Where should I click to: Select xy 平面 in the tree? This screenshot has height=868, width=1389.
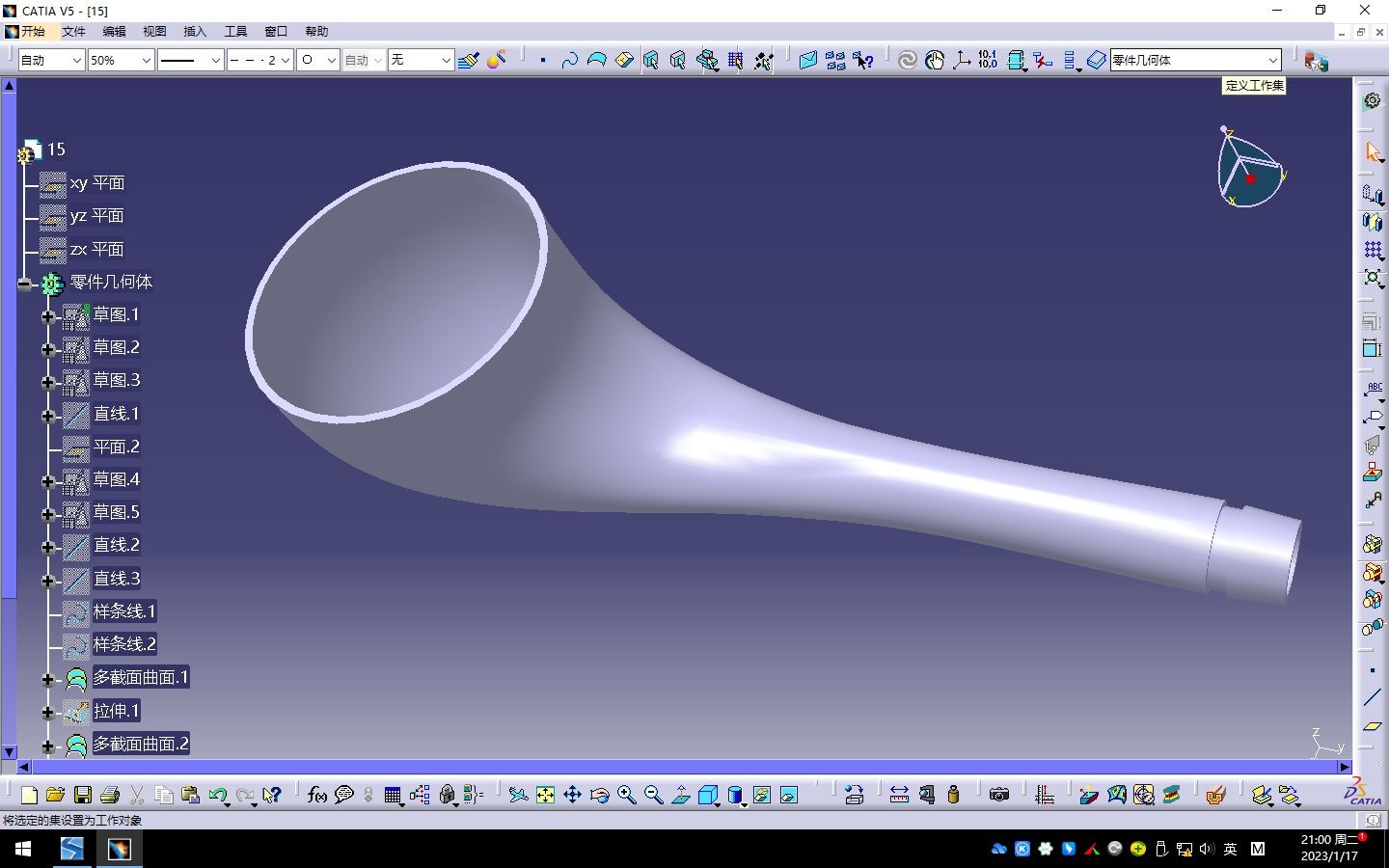click(96, 182)
